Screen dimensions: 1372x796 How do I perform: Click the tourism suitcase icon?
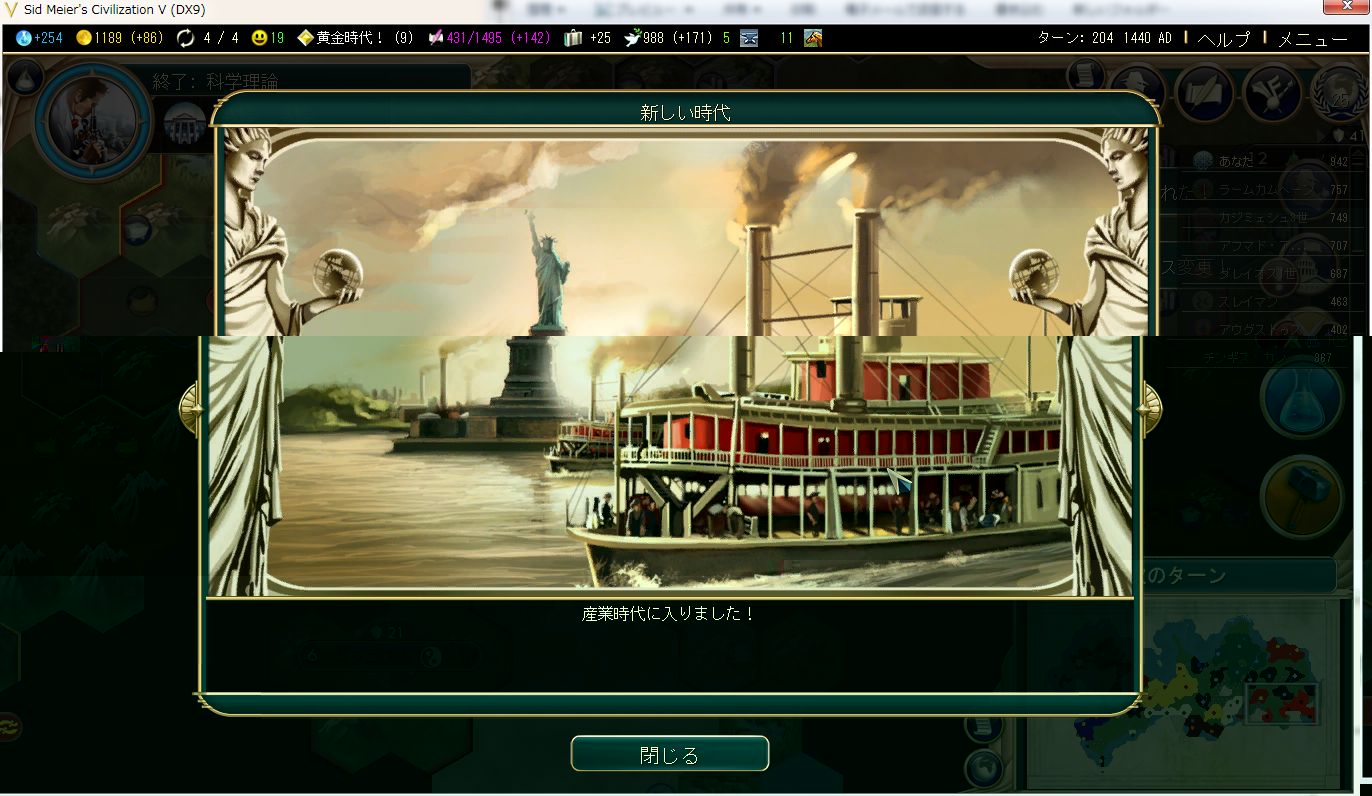pos(573,38)
